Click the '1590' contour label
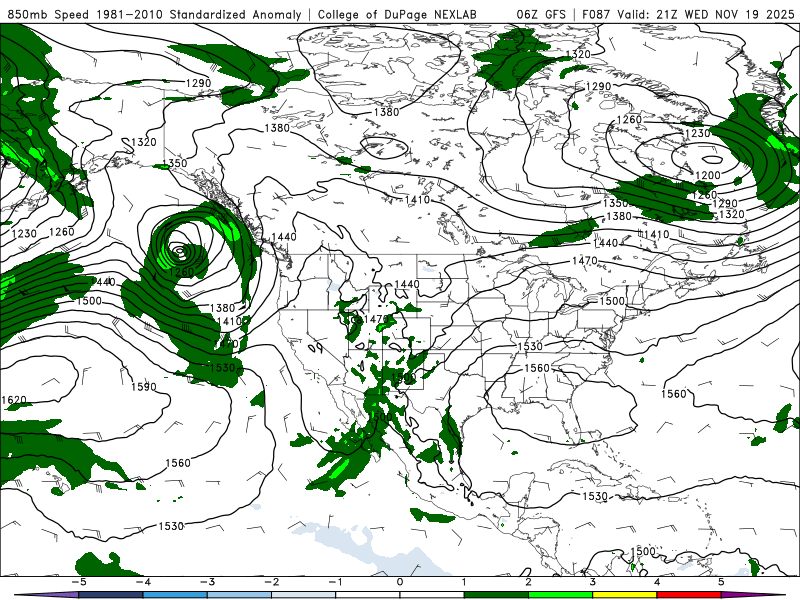This screenshot has height=600, width=800. click(x=143, y=387)
